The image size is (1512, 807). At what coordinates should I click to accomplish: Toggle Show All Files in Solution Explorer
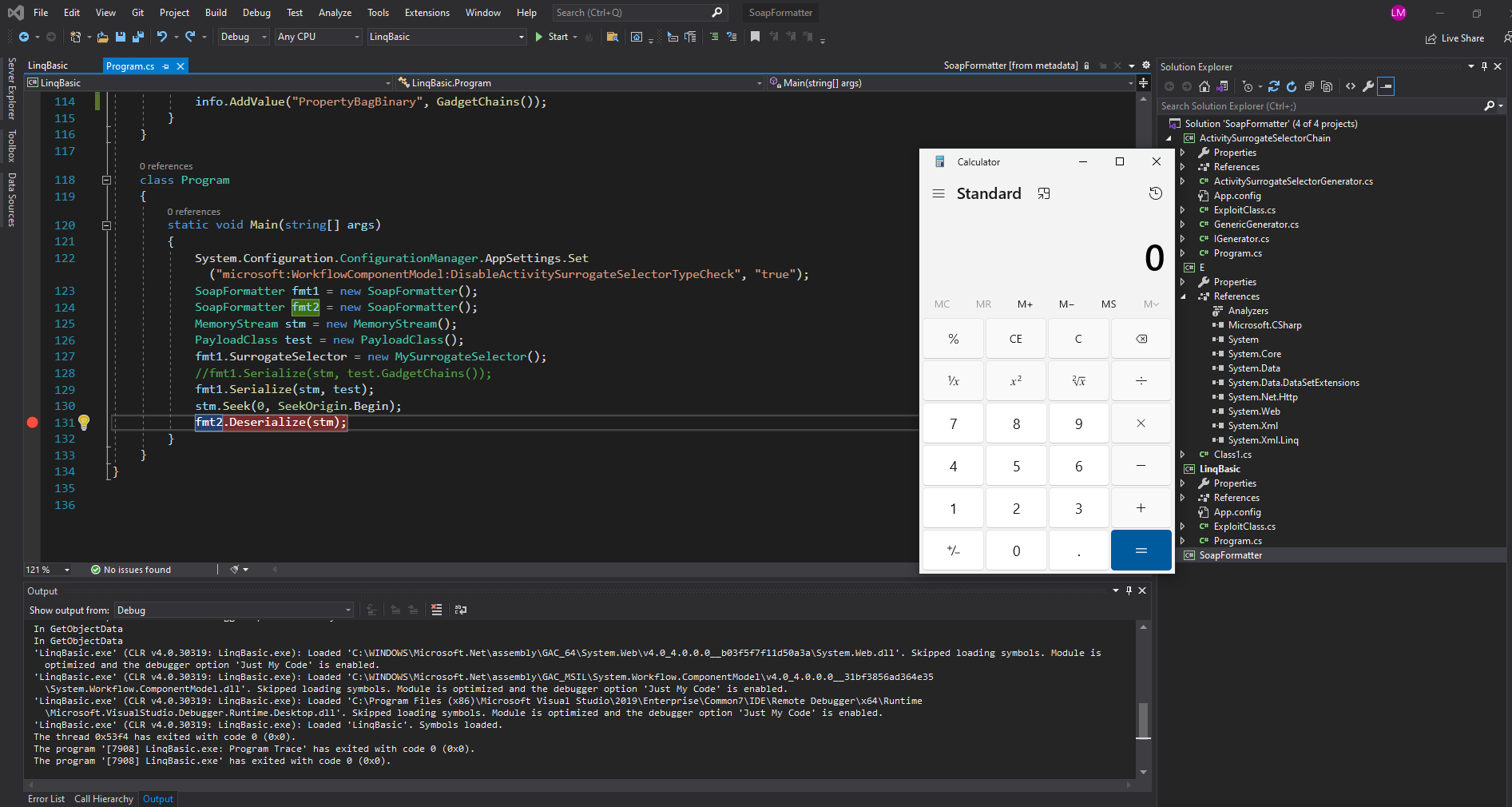[x=1327, y=86]
